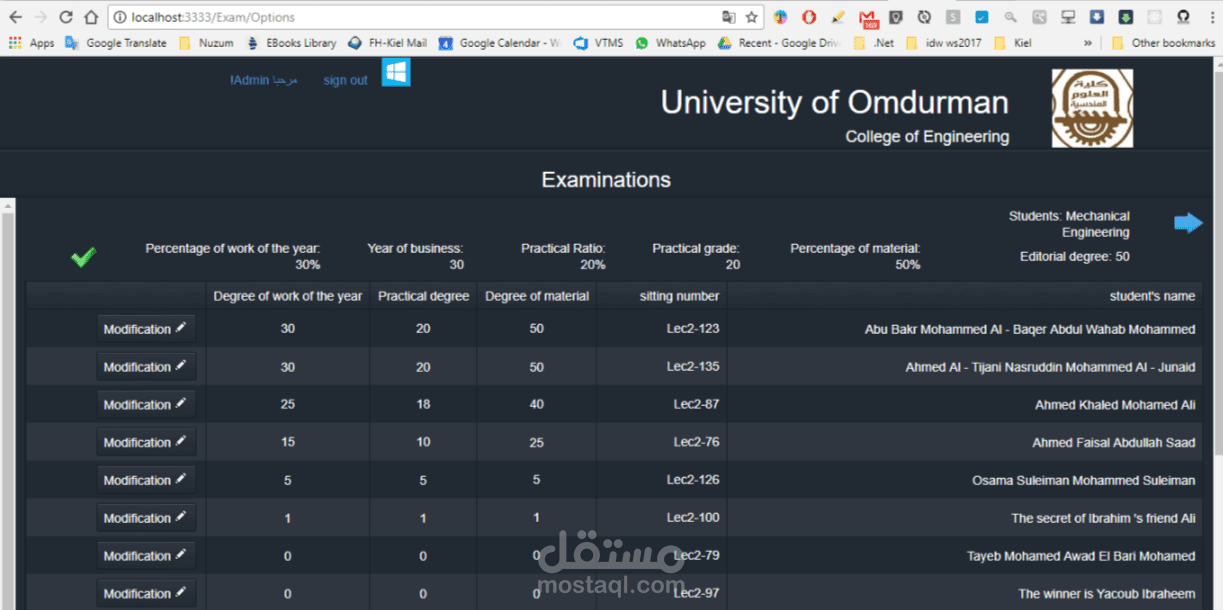This screenshot has height=610, width=1223.
Task: Click the highlighter pen extension icon
Action: [837, 16]
